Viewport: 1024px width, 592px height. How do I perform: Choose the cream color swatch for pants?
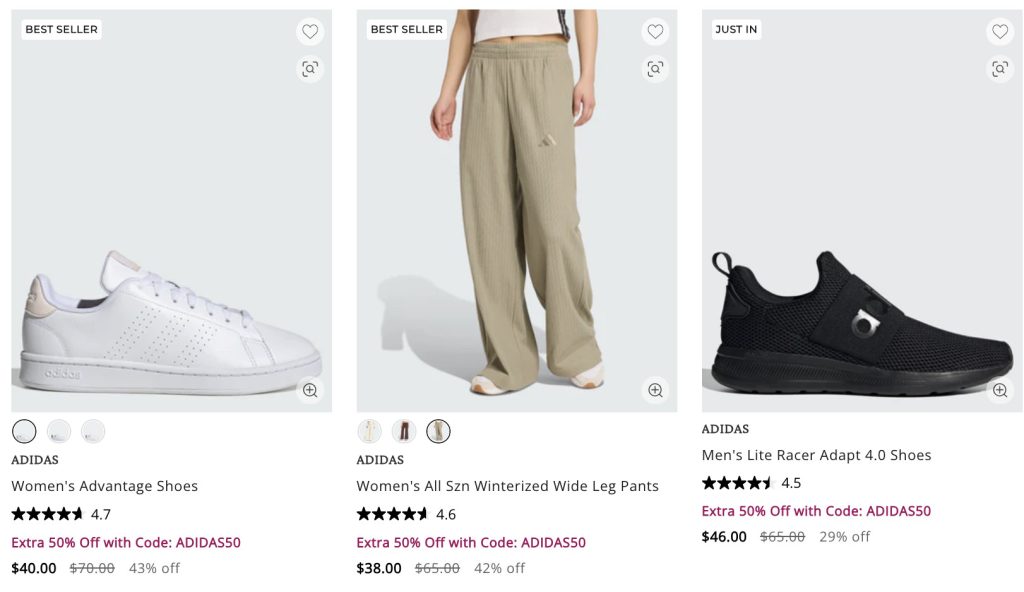pyautogui.click(x=370, y=431)
